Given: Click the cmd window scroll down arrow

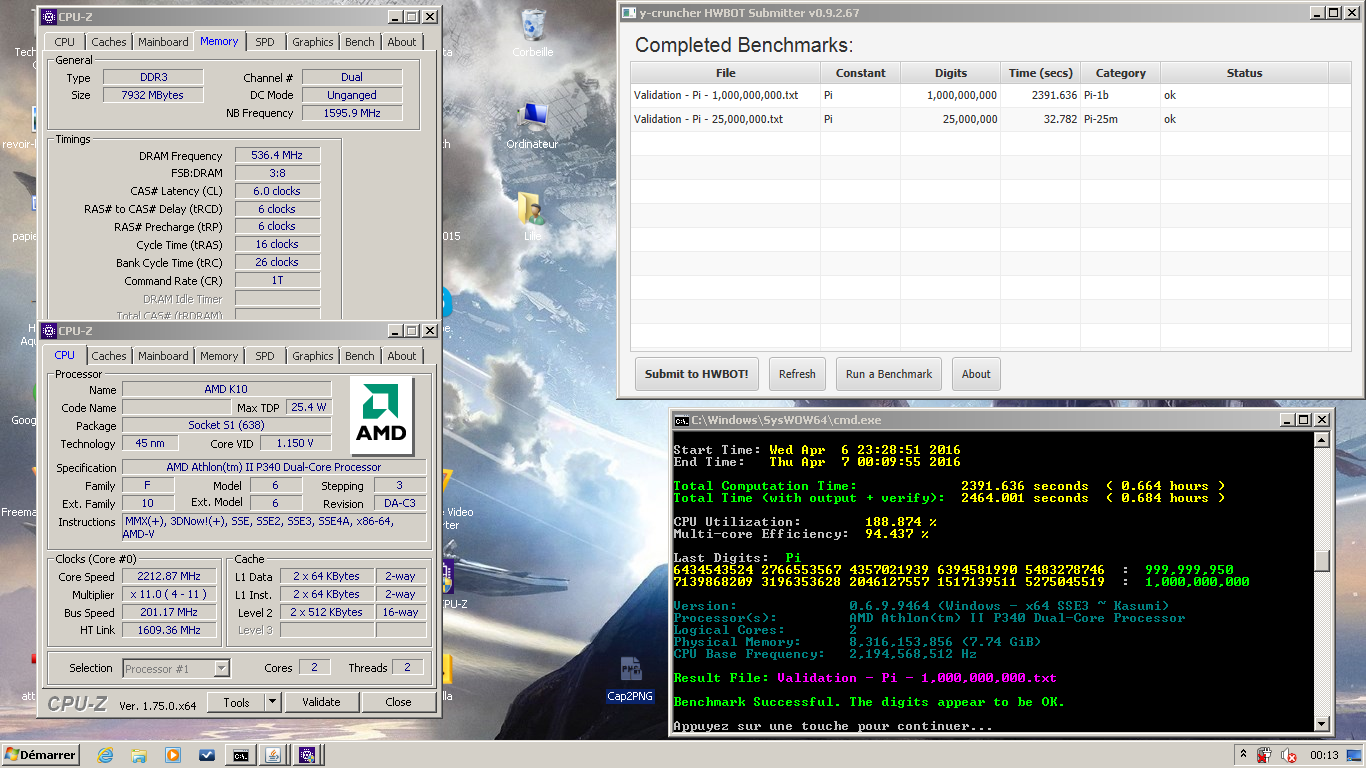Looking at the screenshot, I should coord(1322,724).
